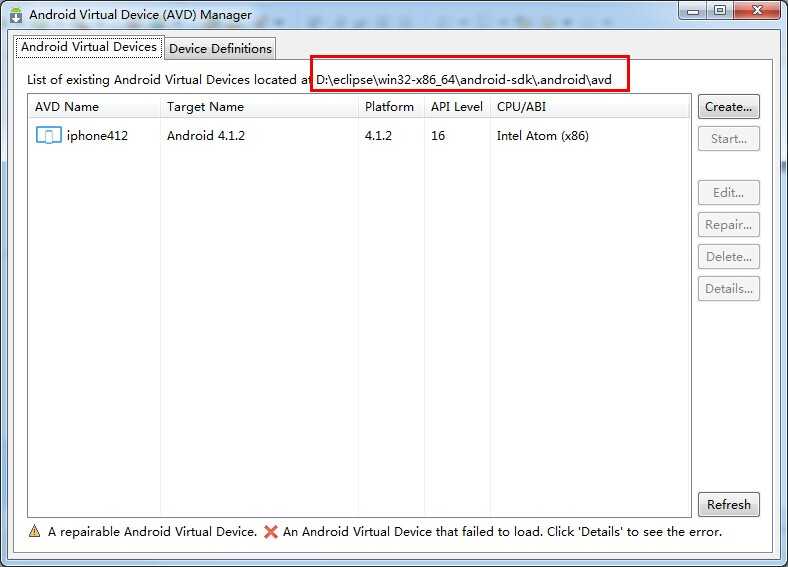
Task: Sort by AVD Name column header
Action: (x=94, y=107)
